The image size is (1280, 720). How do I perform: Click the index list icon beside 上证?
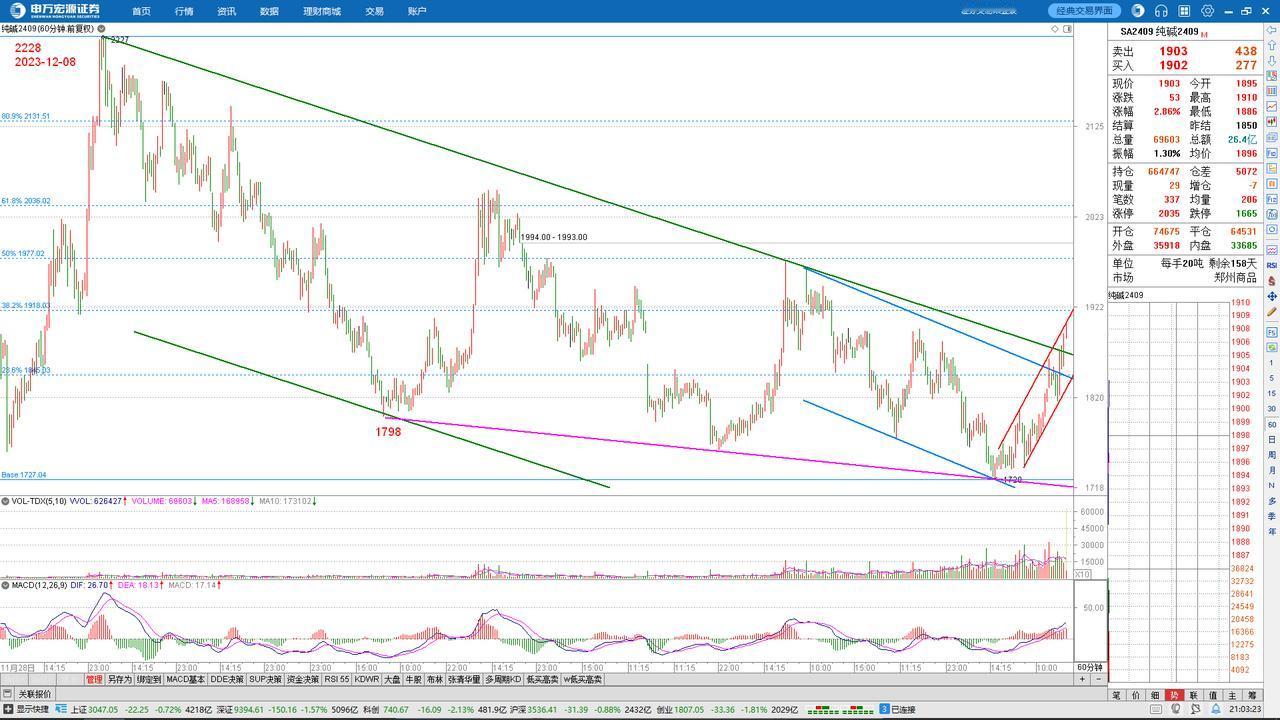tap(61, 709)
